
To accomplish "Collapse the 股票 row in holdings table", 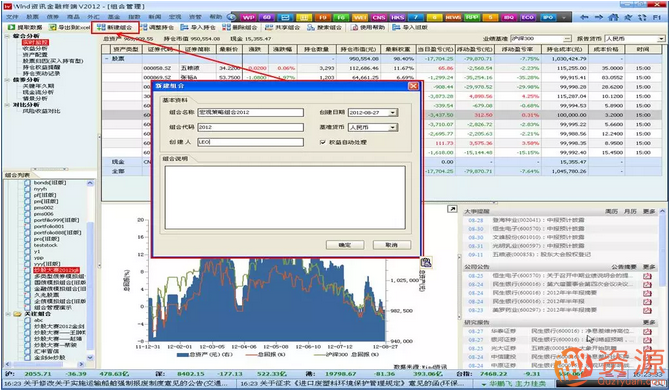I will pyautogui.click(x=107, y=59).
